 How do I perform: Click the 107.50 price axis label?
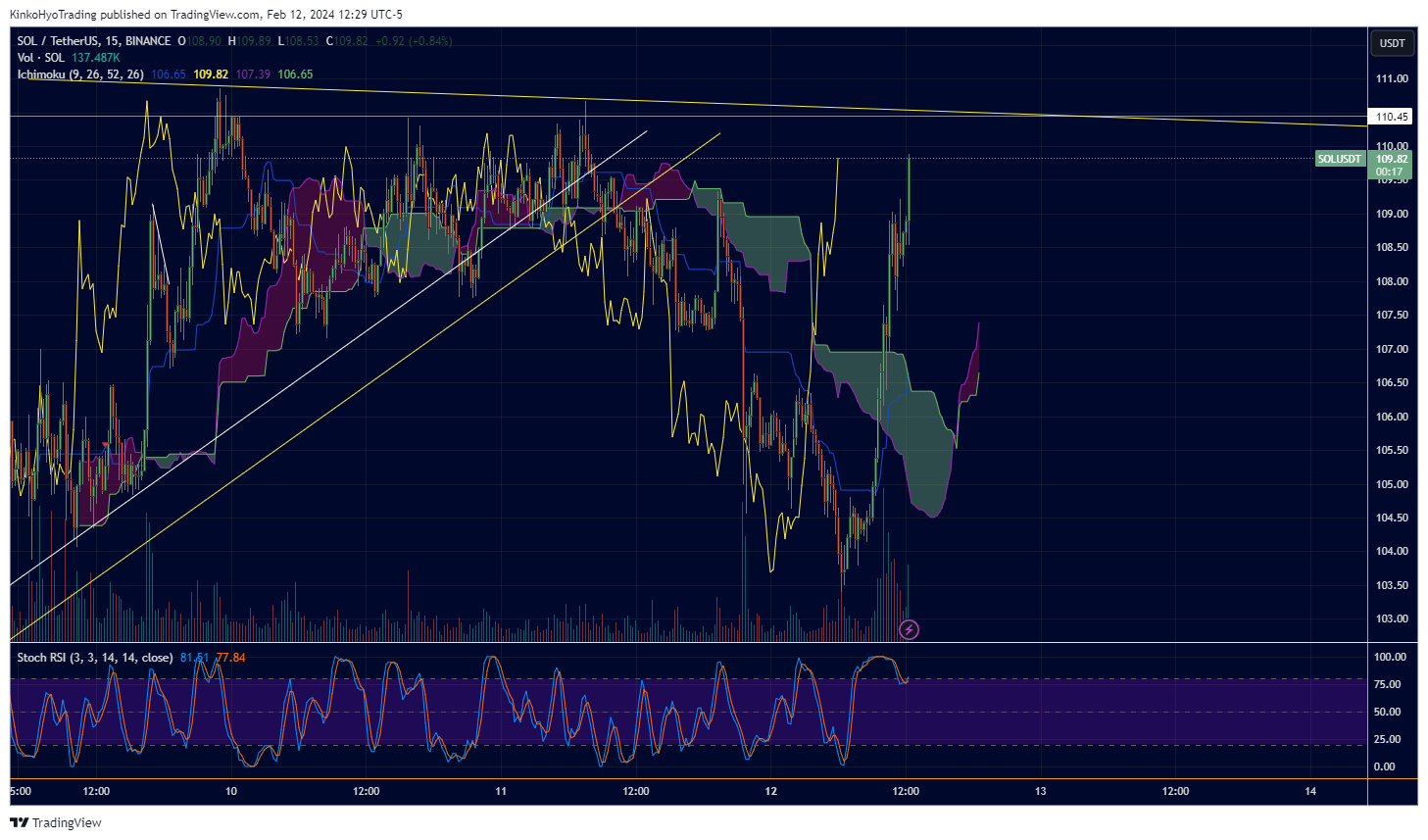point(1392,315)
